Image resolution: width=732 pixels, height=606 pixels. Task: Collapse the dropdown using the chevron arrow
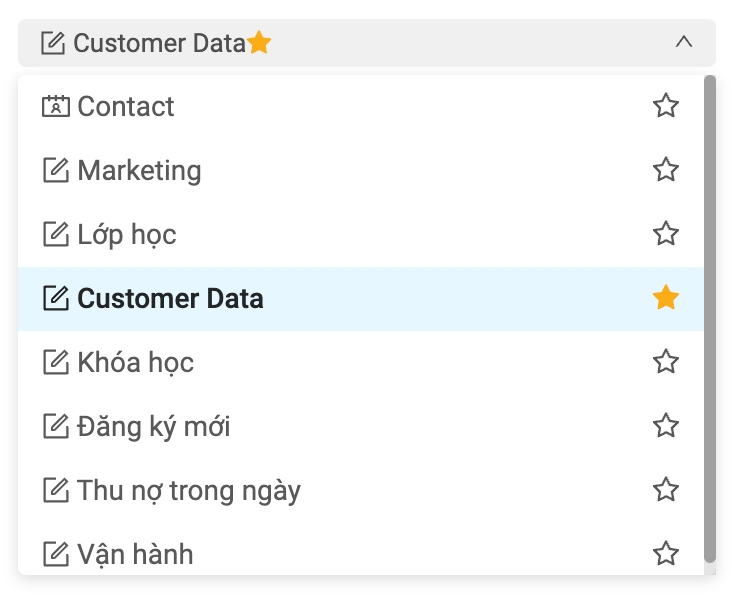[x=684, y=43]
